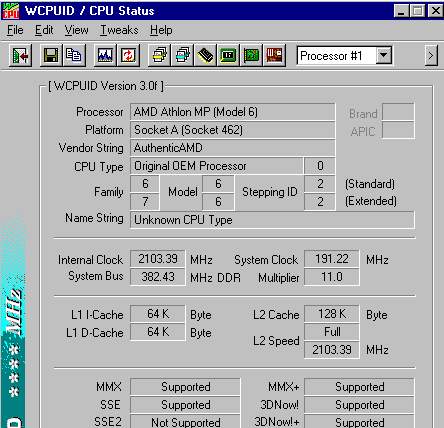Click the empty APIC field
Viewport: 444px width, 428px height.
pyautogui.click(x=398, y=130)
